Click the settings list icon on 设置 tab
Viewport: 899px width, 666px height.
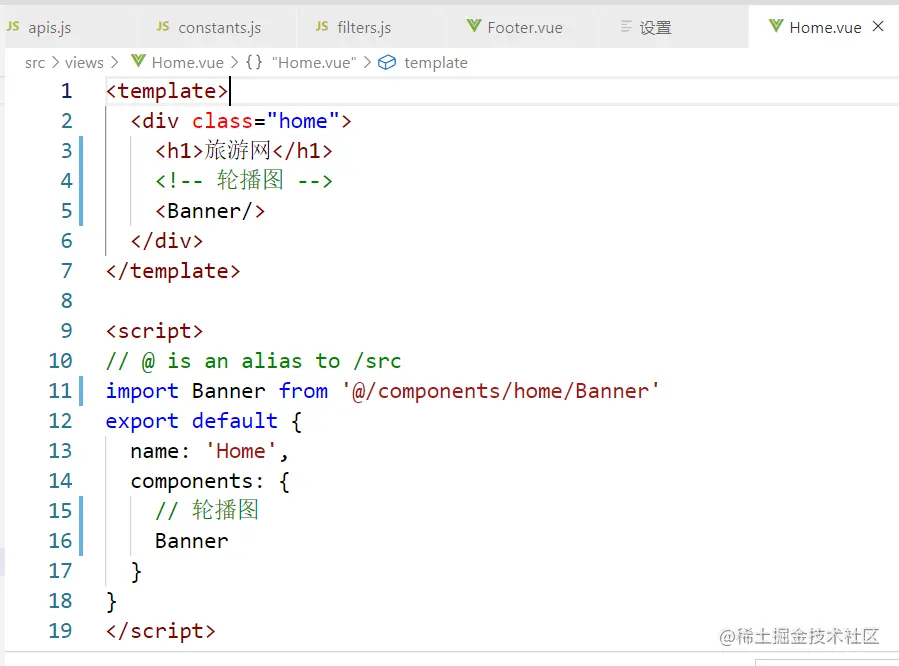point(626,26)
